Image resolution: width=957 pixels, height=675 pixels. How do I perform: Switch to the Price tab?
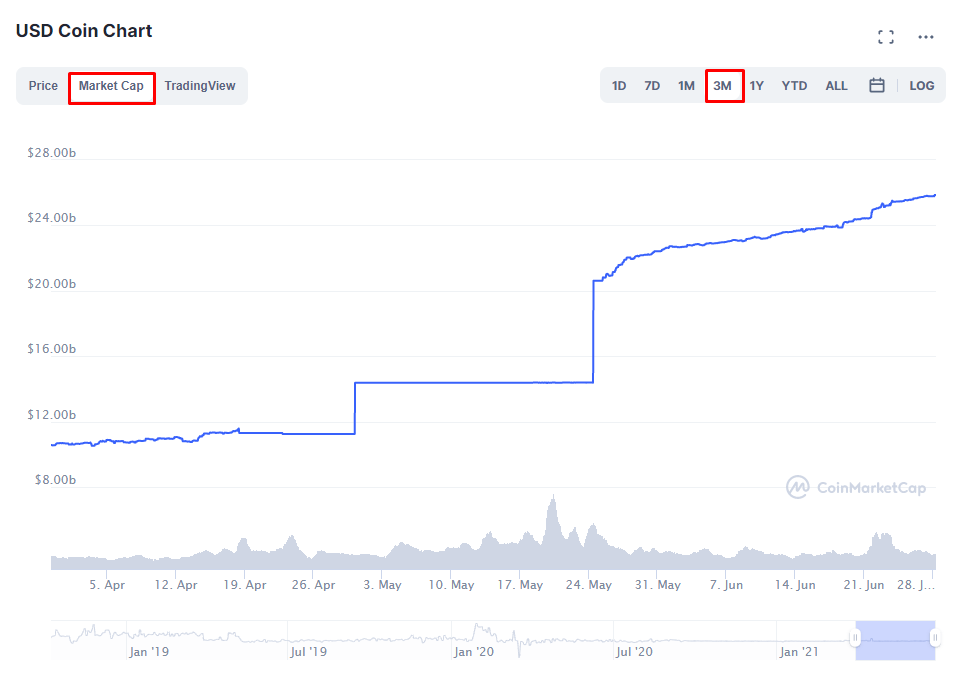pos(43,86)
